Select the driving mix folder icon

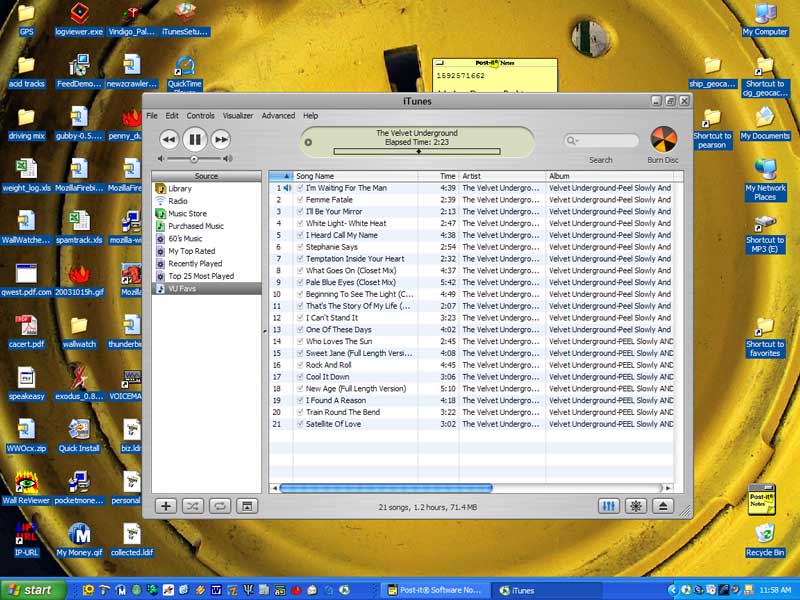pyautogui.click(x=27, y=123)
